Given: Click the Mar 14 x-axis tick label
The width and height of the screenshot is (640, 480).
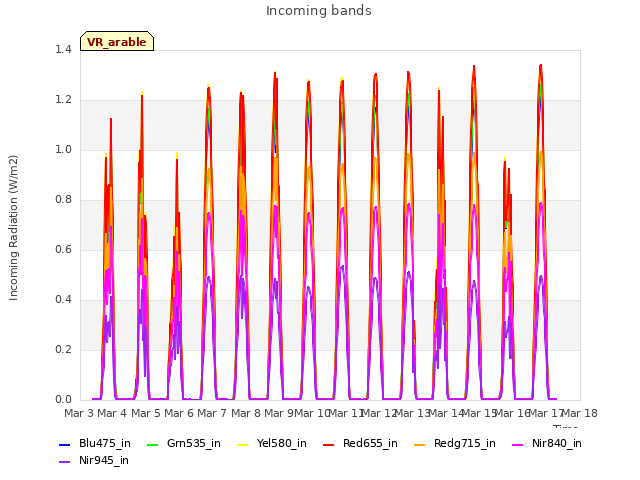Looking at the screenshot, I should click(x=446, y=413).
